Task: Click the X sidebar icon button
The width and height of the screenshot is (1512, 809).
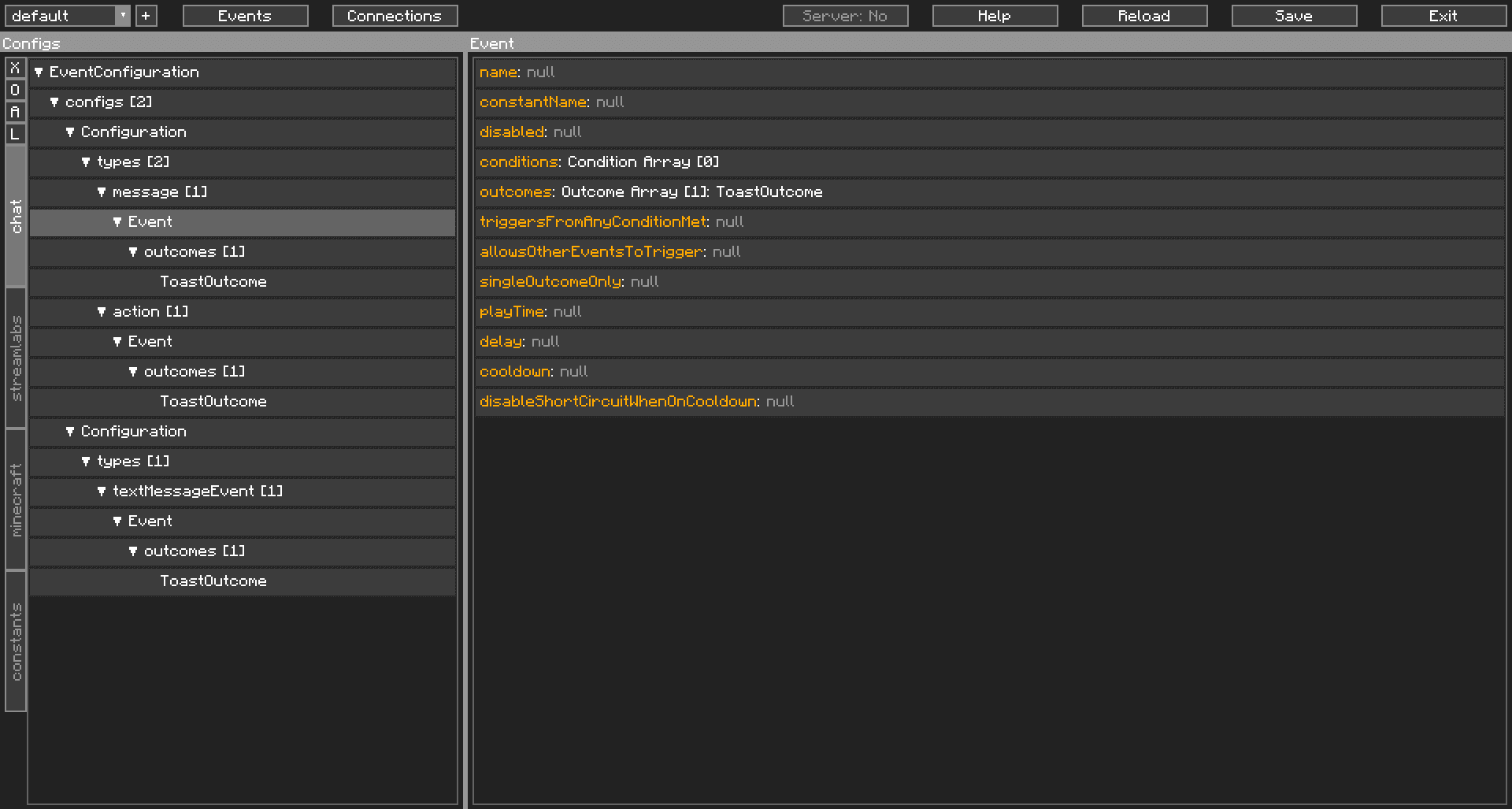Action: pos(15,68)
